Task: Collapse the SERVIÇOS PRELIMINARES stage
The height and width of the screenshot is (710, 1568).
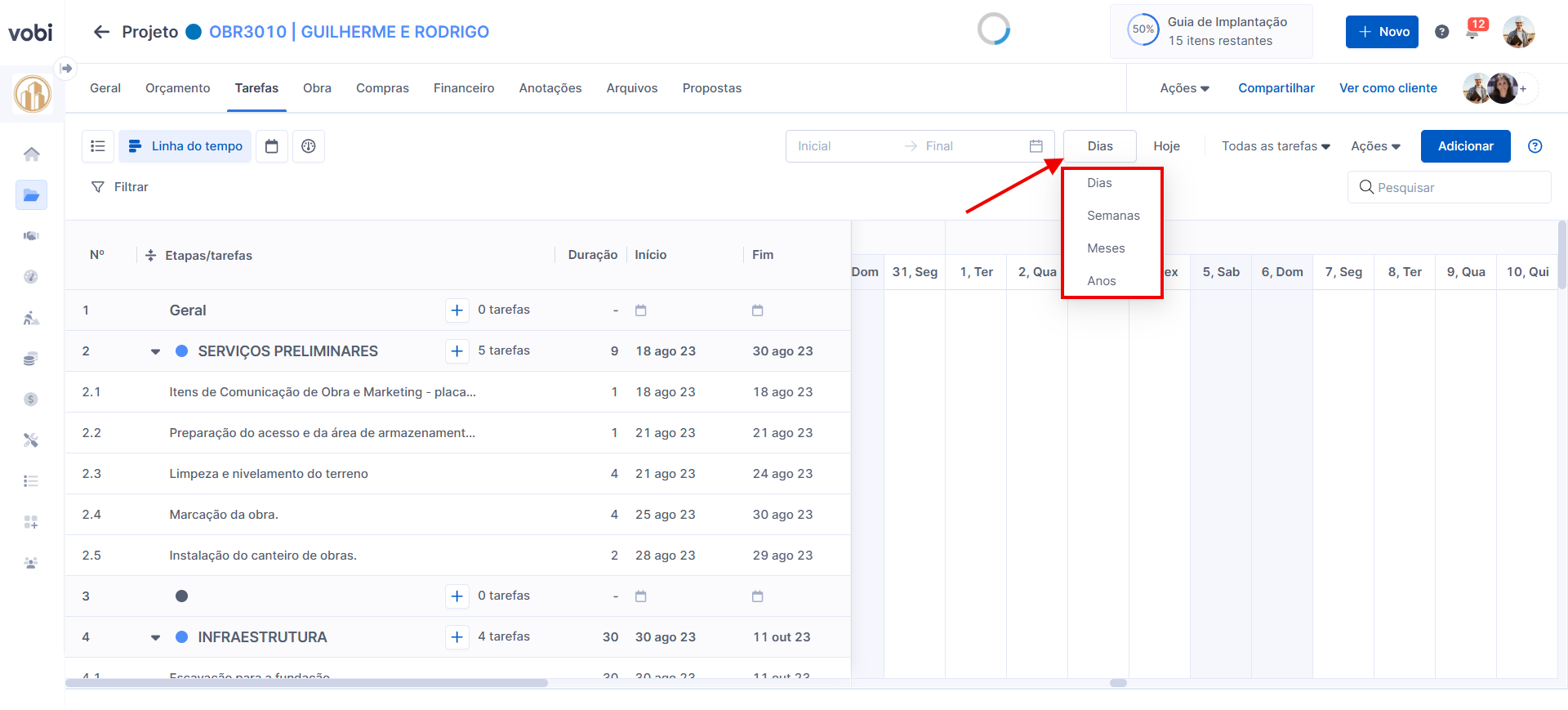Action: [155, 352]
